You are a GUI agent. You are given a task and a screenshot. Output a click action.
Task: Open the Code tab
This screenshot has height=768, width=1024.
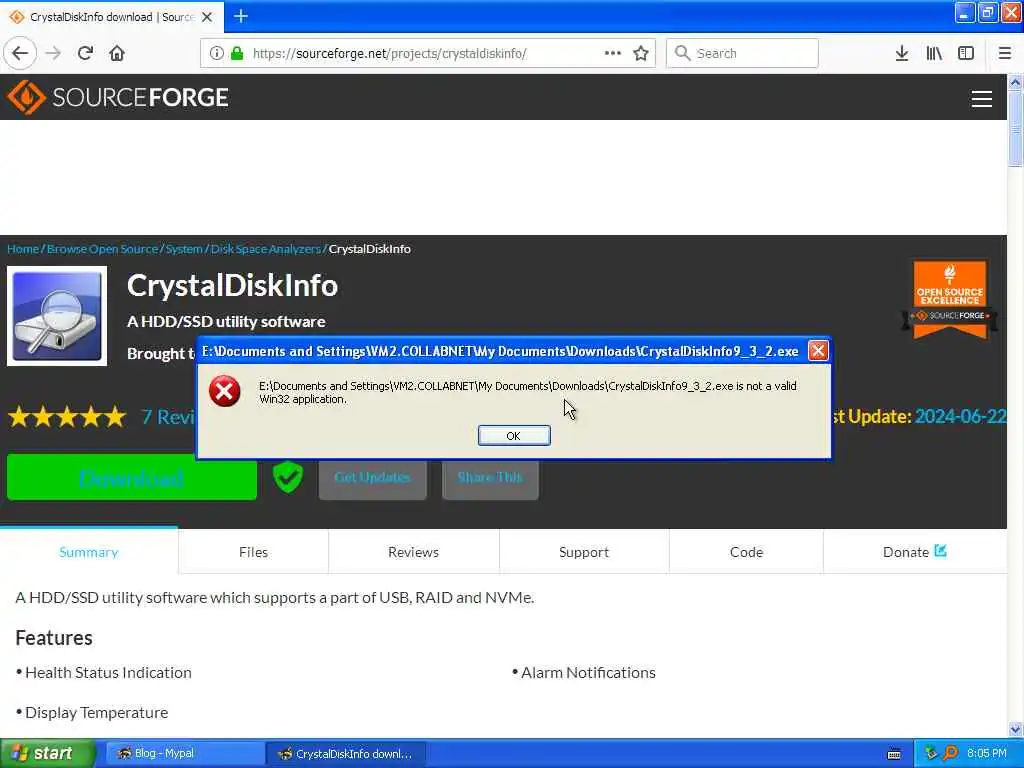[x=746, y=552]
